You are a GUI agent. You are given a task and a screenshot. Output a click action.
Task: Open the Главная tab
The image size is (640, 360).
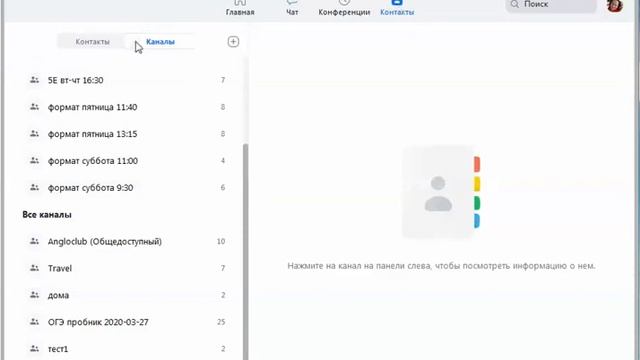coord(240,8)
